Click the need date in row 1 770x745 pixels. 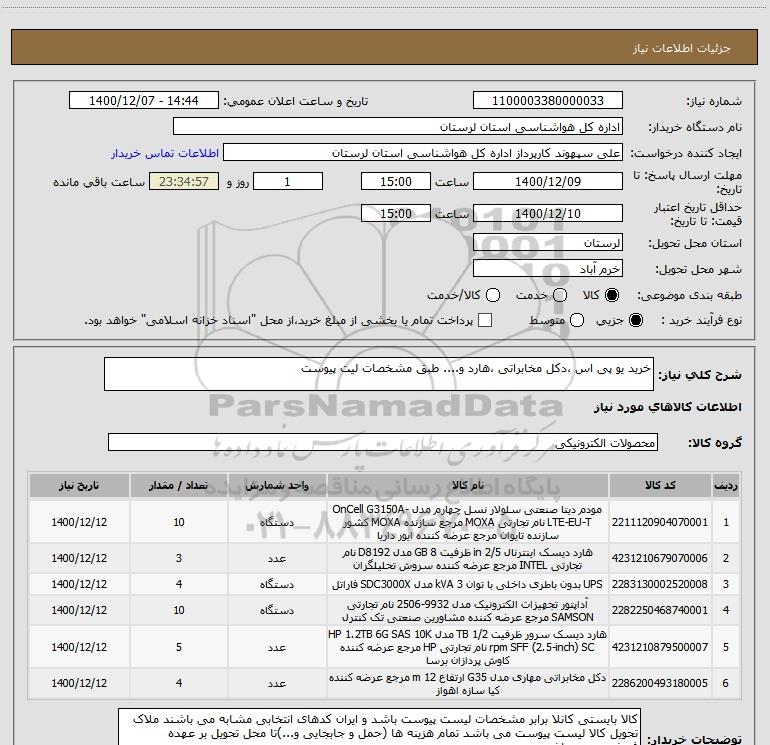tap(79, 522)
